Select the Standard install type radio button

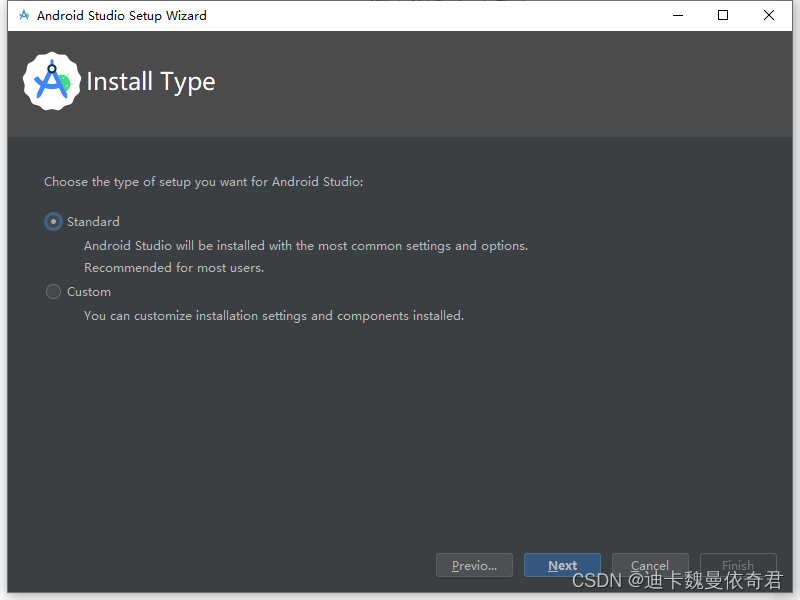pos(53,221)
